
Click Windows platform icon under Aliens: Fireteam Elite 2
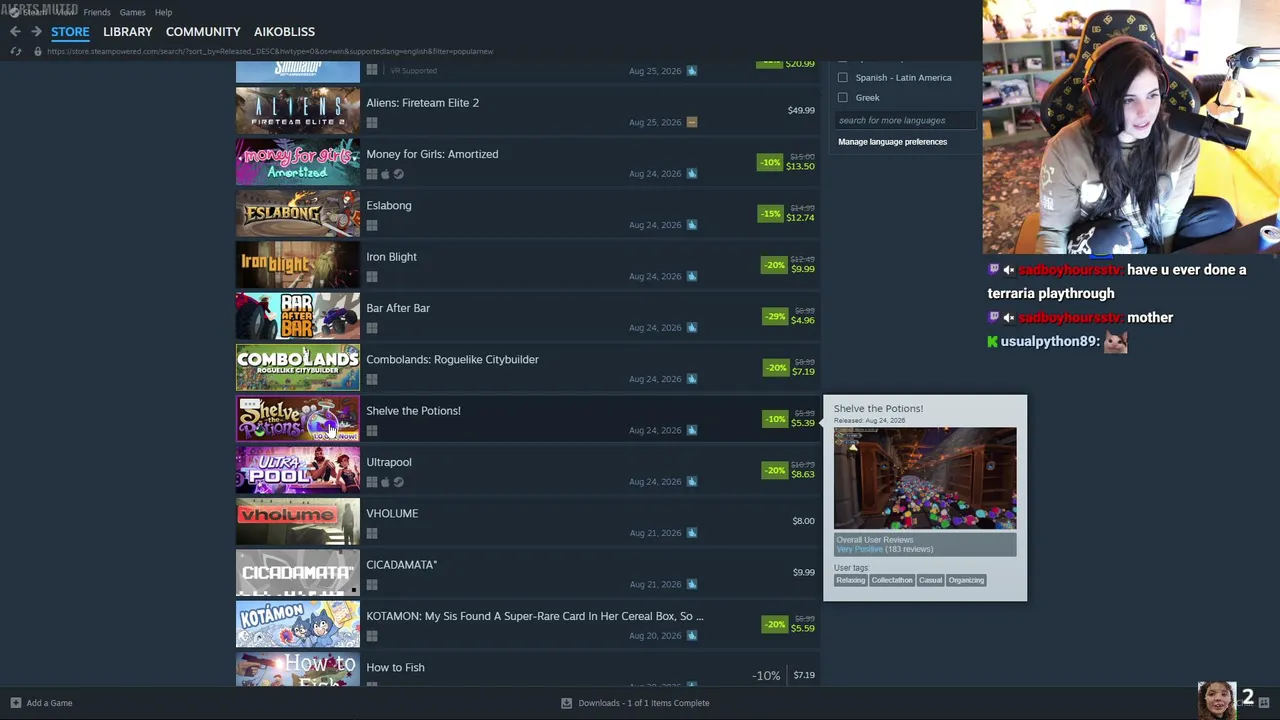372,123
